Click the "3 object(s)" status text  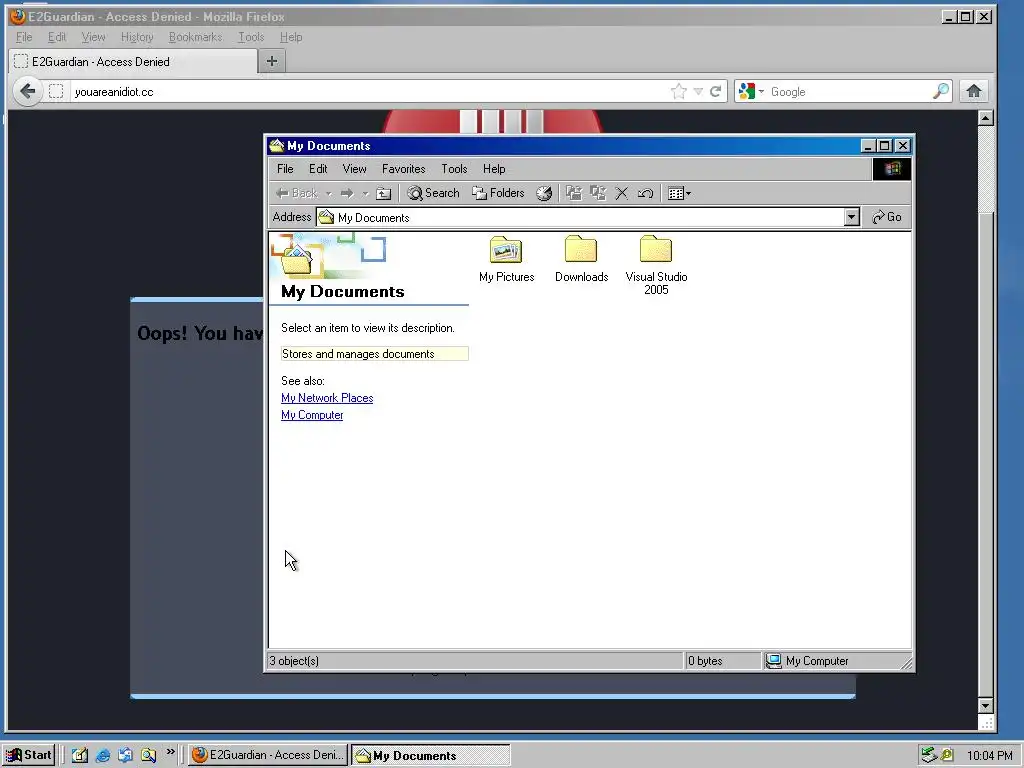pos(294,661)
